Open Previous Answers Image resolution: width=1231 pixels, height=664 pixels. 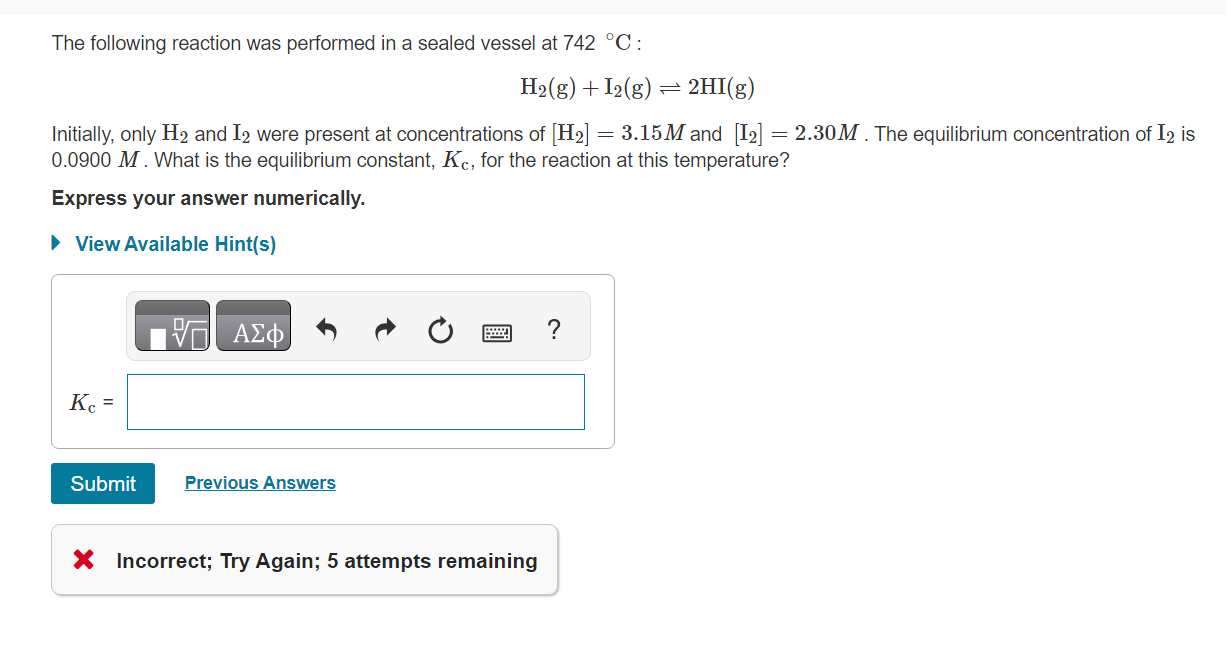tap(259, 483)
